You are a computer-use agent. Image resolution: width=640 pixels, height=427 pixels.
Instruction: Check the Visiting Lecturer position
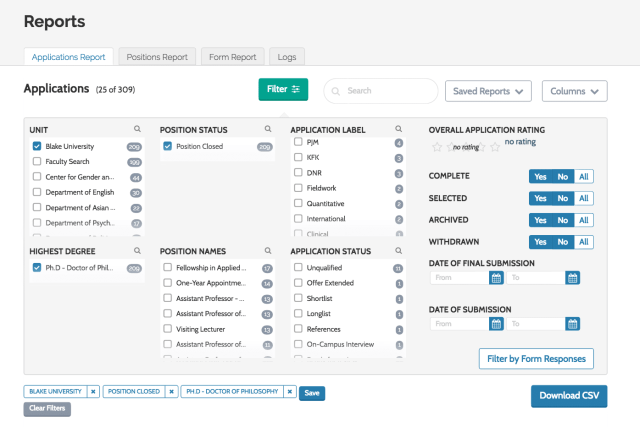167,329
